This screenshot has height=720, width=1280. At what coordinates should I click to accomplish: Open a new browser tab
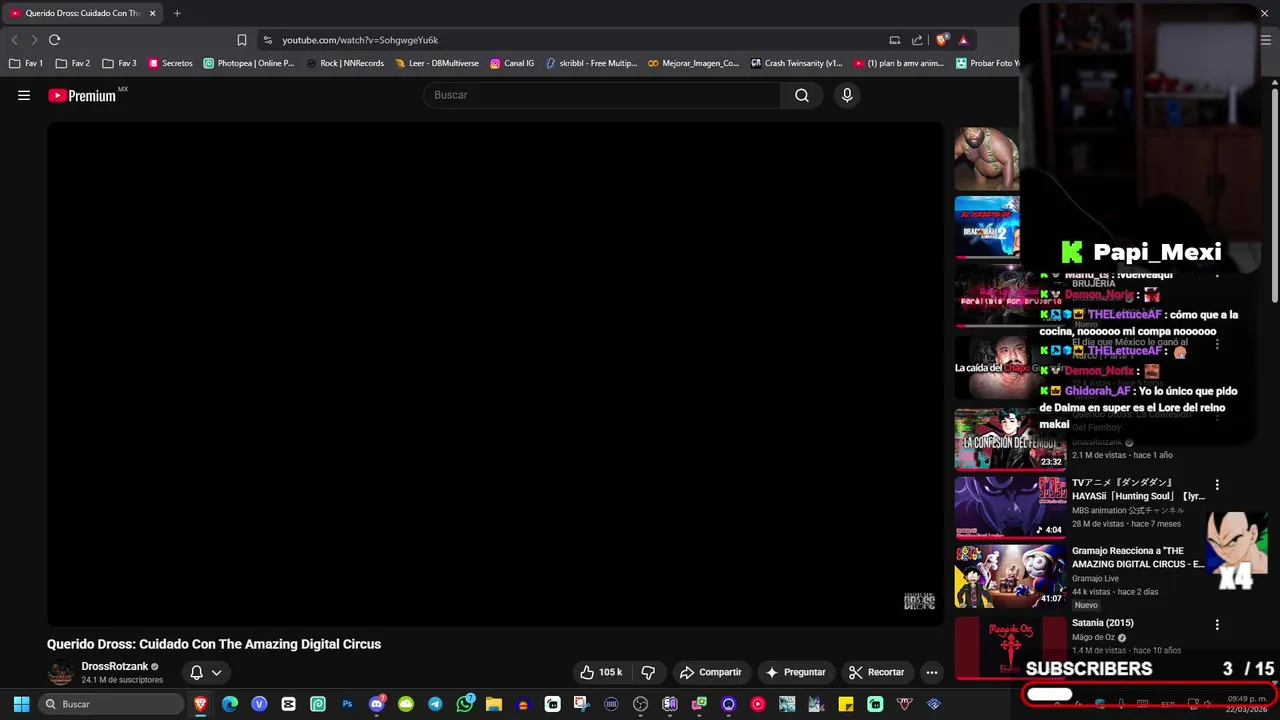(177, 13)
